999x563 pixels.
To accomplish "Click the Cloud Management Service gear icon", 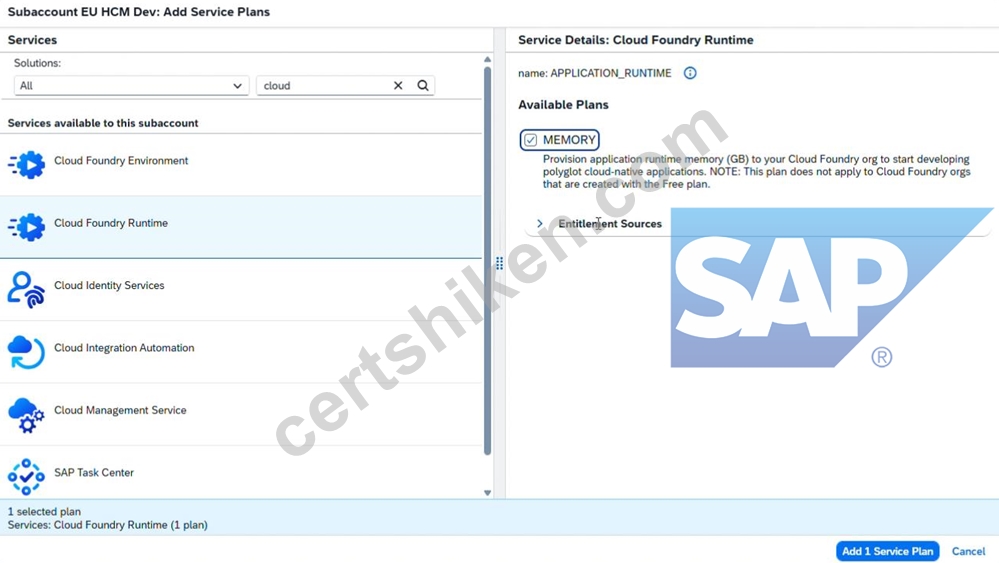I will tap(27, 415).
